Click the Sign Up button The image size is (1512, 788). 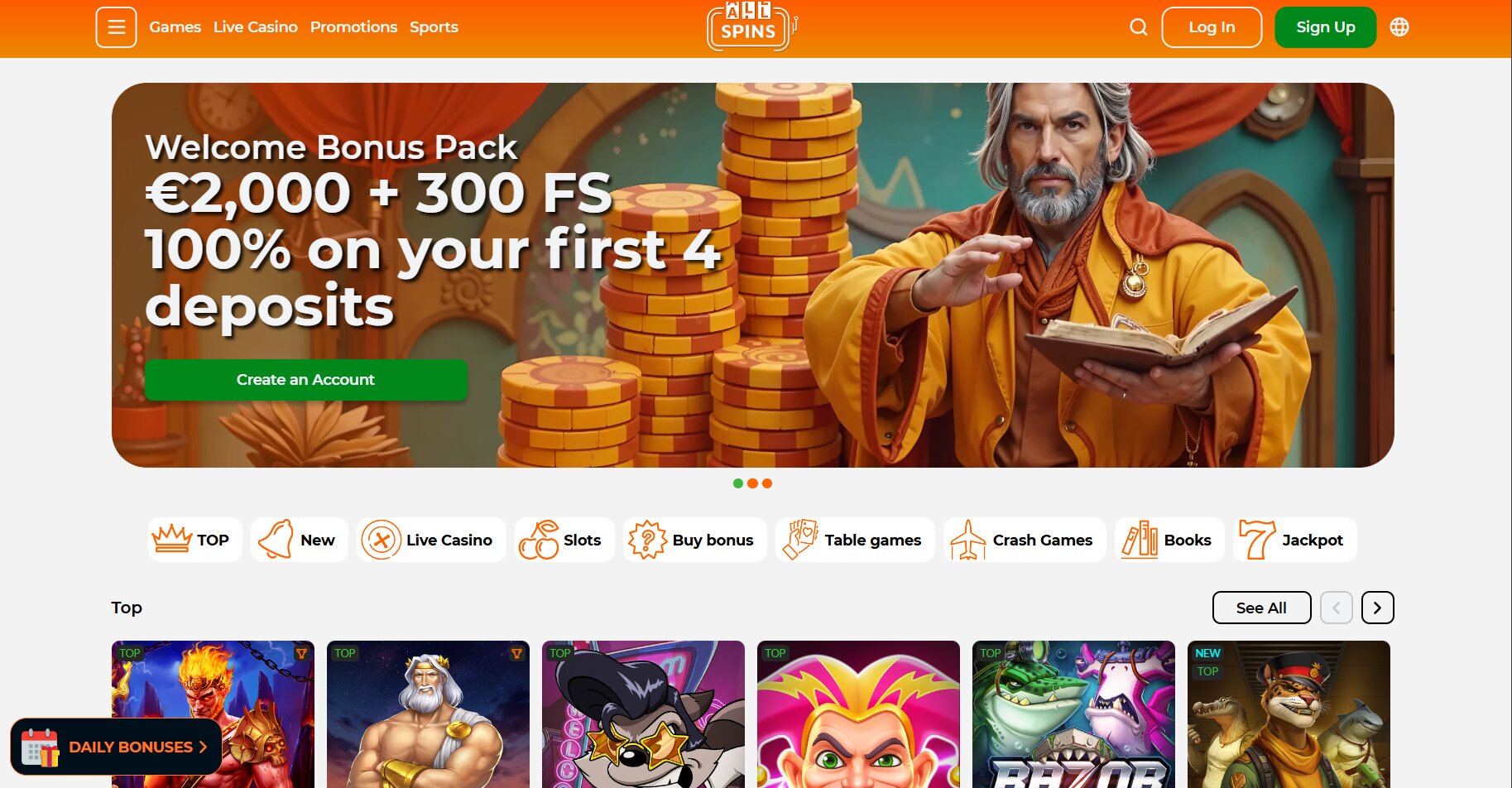tap(1326, 27)
